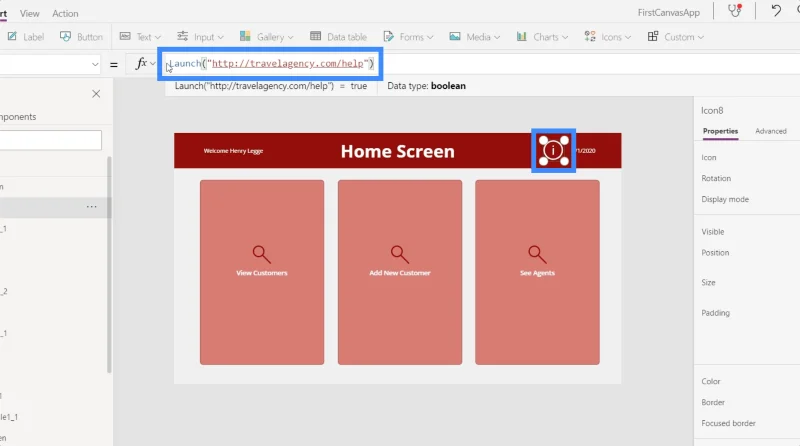Screen dimensions: 800x446
Task: Click the Input sliders icon
Action: coord(183,36)
